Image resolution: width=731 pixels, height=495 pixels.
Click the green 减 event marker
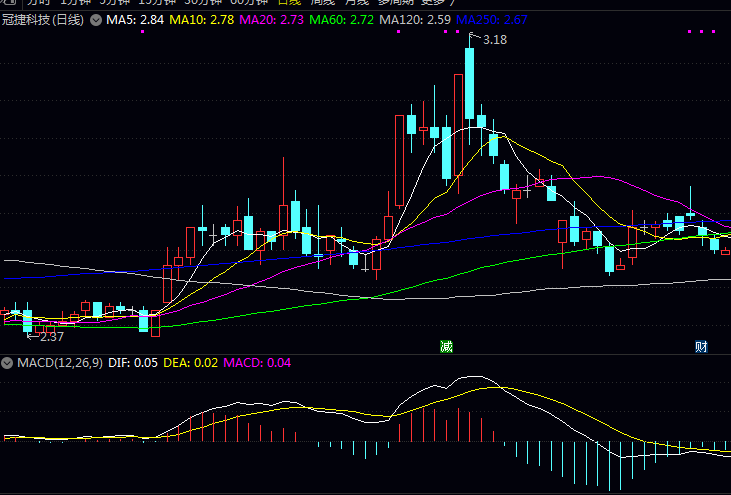coord(446,346)
